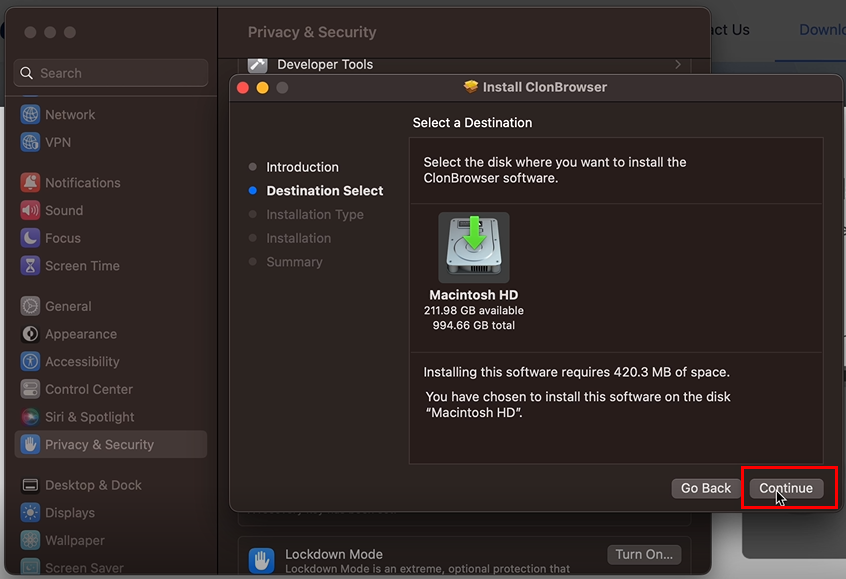The height and width of the screenshot is (579, 846).
Task: Open the VPN settings pane
Action: (111, 142)
